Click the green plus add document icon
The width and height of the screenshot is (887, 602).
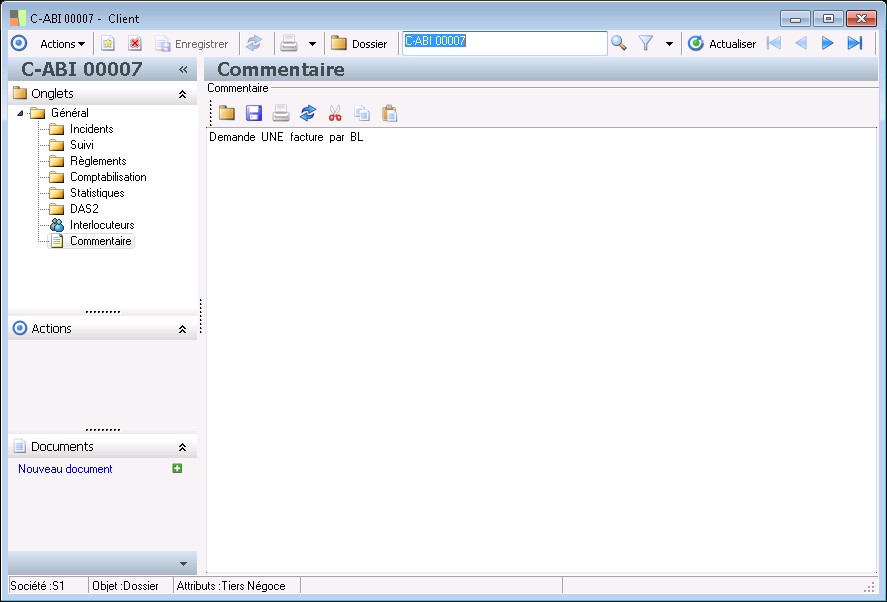[177, 468]
